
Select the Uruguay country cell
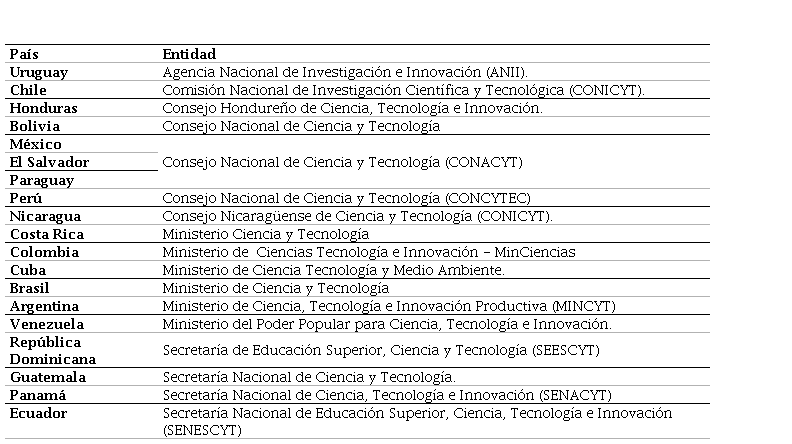click(x=39, y=72)
